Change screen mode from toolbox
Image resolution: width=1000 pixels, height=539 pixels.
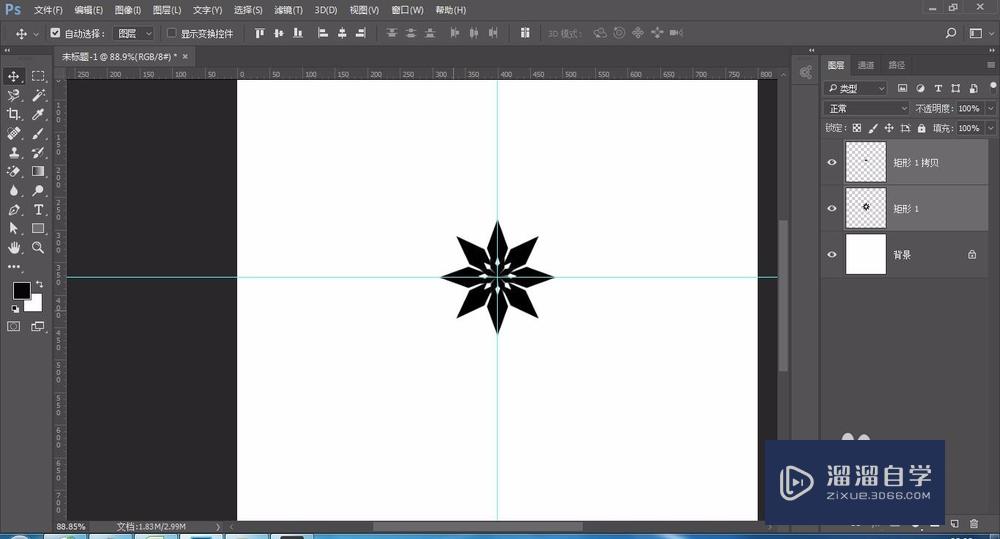click(x=38, y=327)
